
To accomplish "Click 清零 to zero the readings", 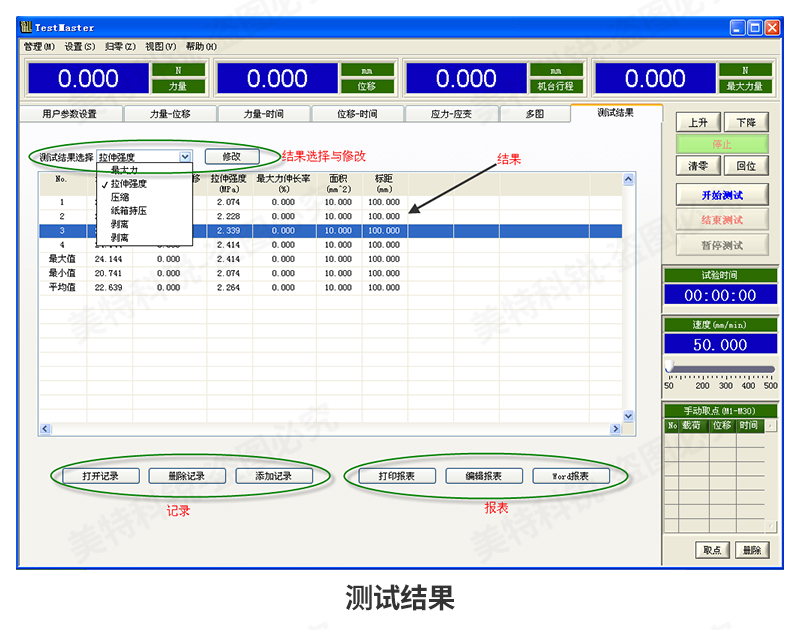I will 699,165.
